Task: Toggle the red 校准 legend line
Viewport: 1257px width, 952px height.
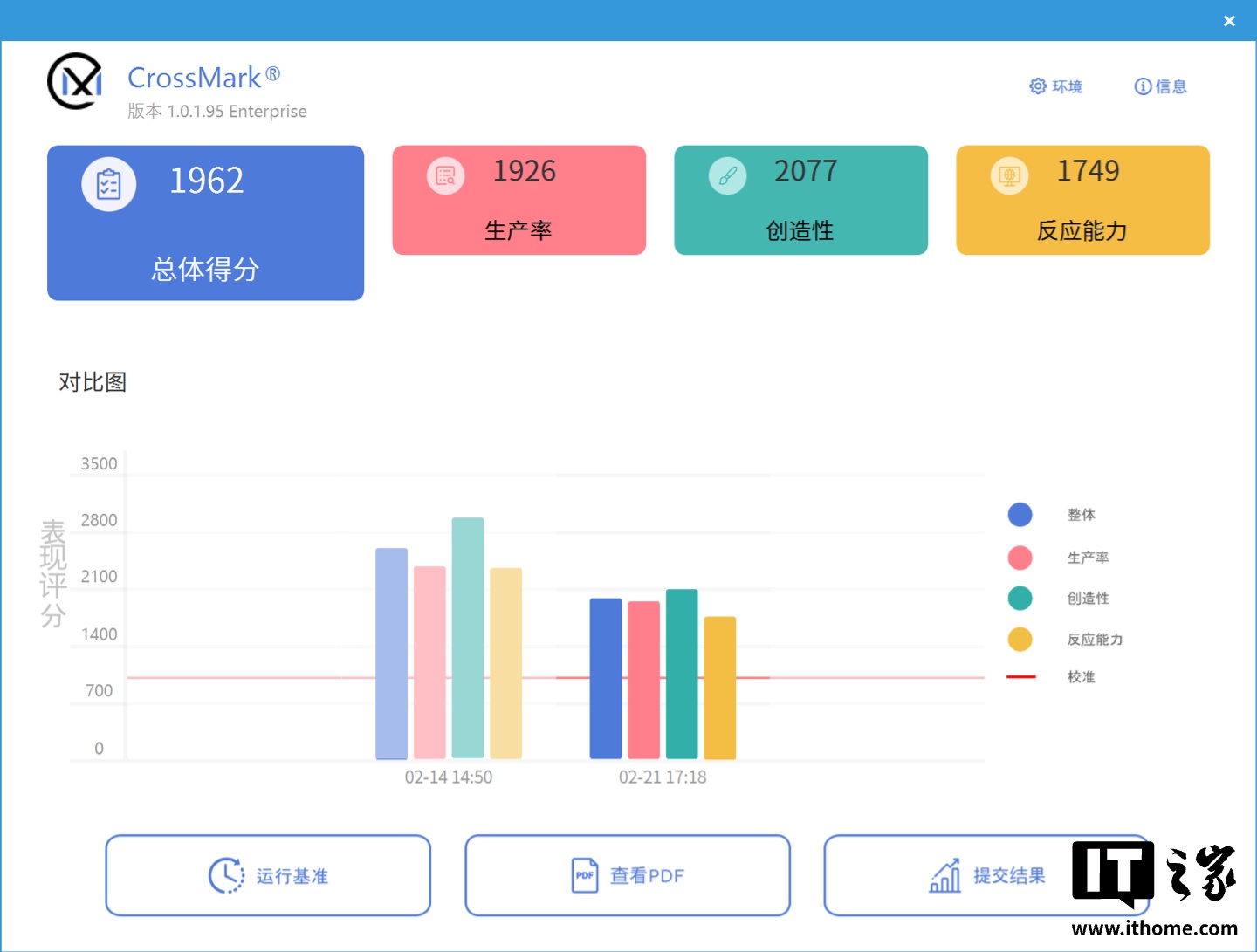Action: (1020, 677)
